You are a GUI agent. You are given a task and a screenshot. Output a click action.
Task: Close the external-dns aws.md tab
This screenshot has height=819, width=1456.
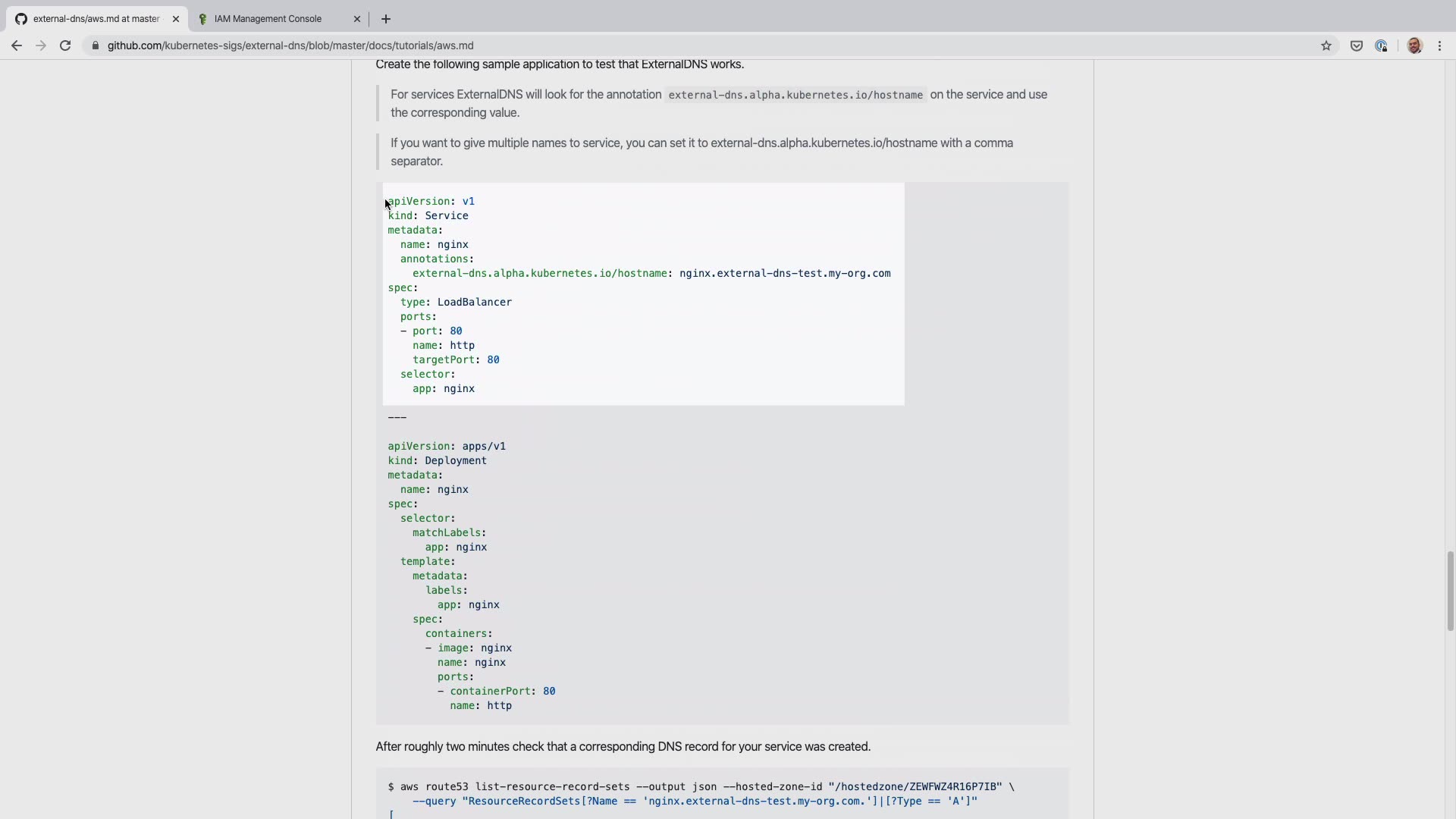176,19
